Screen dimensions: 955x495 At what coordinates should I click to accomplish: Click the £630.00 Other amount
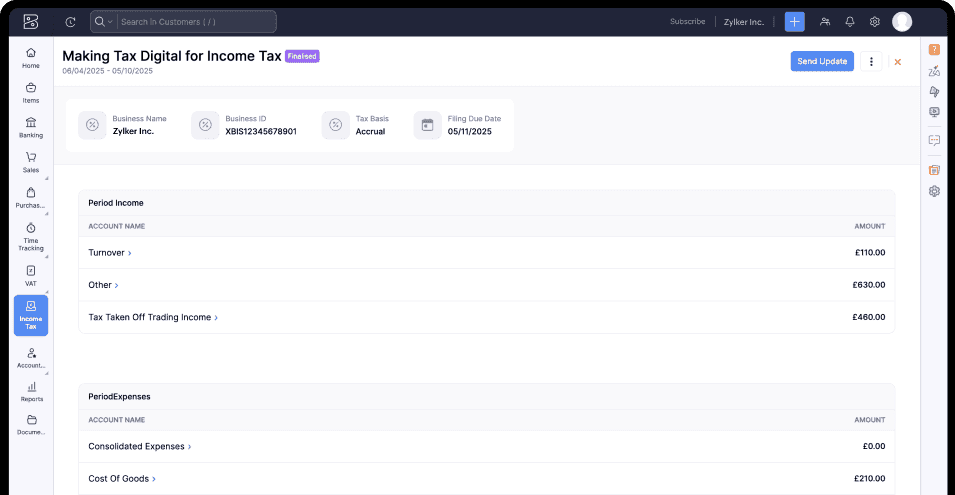pyautogui.click(x=869, y=285)
